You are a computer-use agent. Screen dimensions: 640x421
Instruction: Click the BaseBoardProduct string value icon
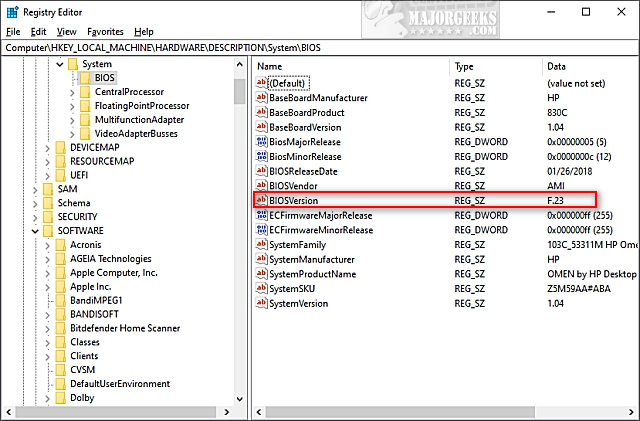coord(261,112)
